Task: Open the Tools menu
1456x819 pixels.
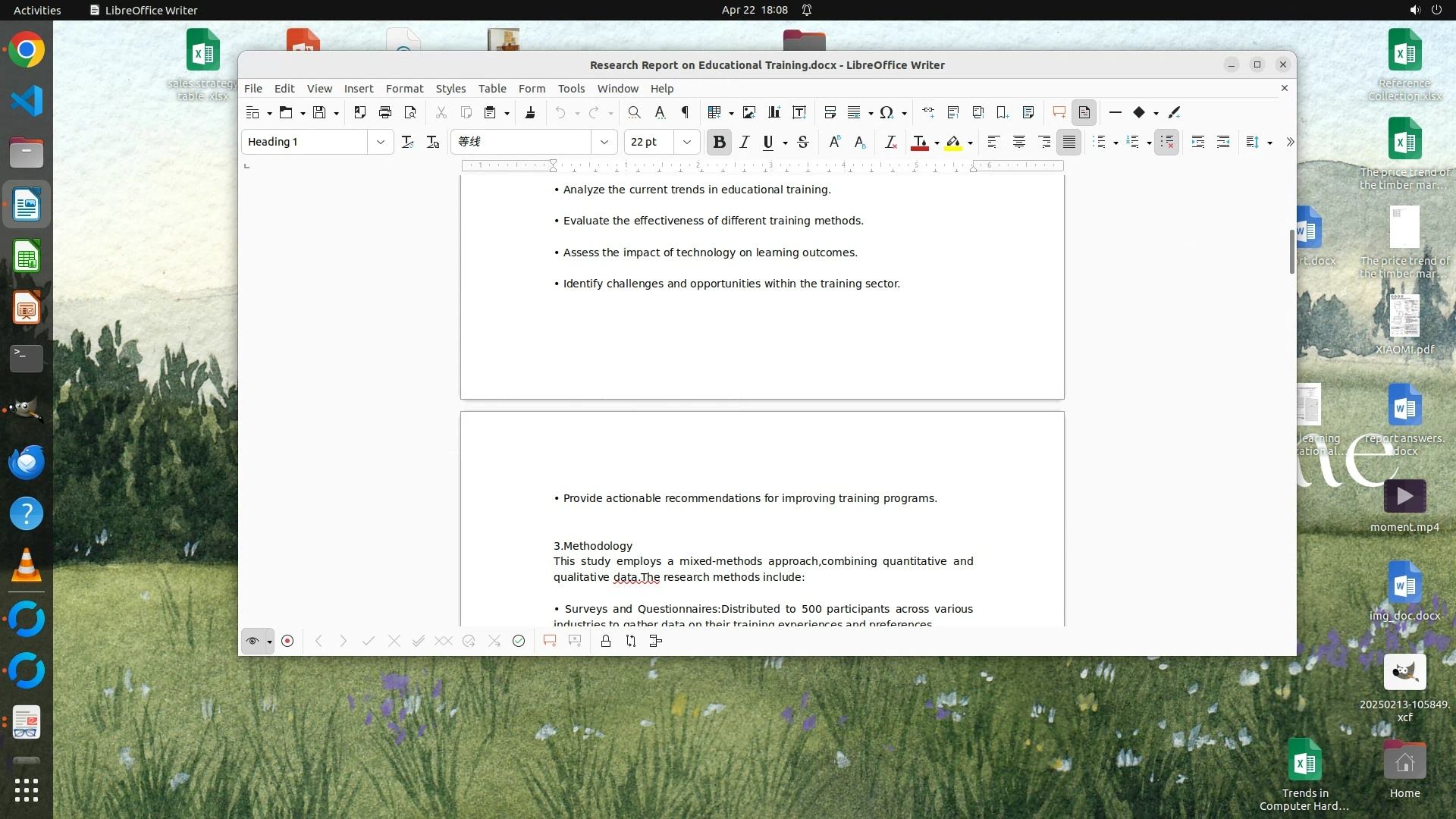Action: pos(571,89)
